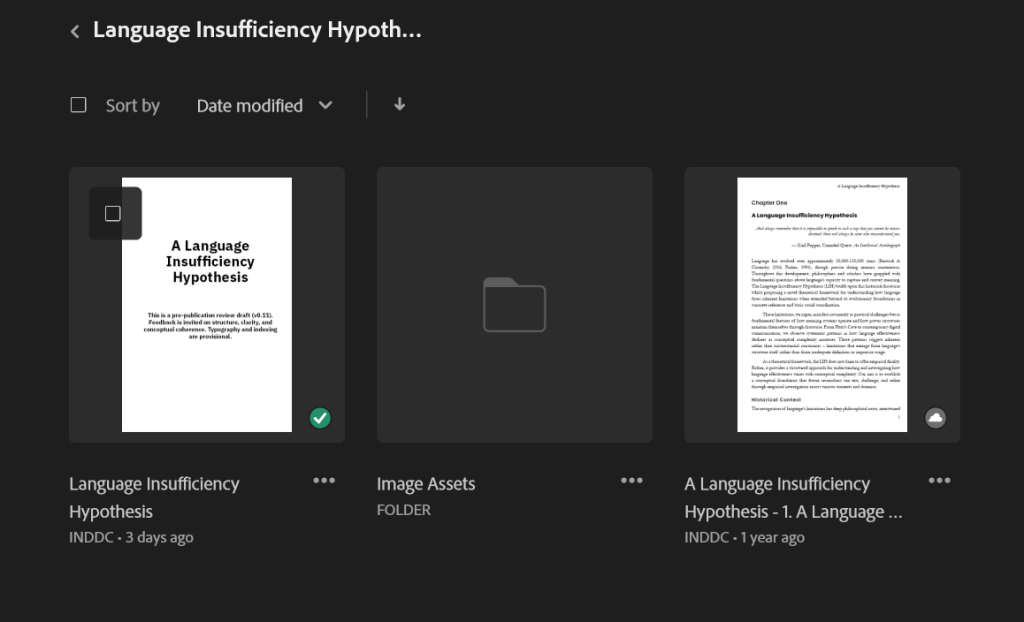Show more options for the 1-year-old document
The image size is (1024, 622).
939,481
